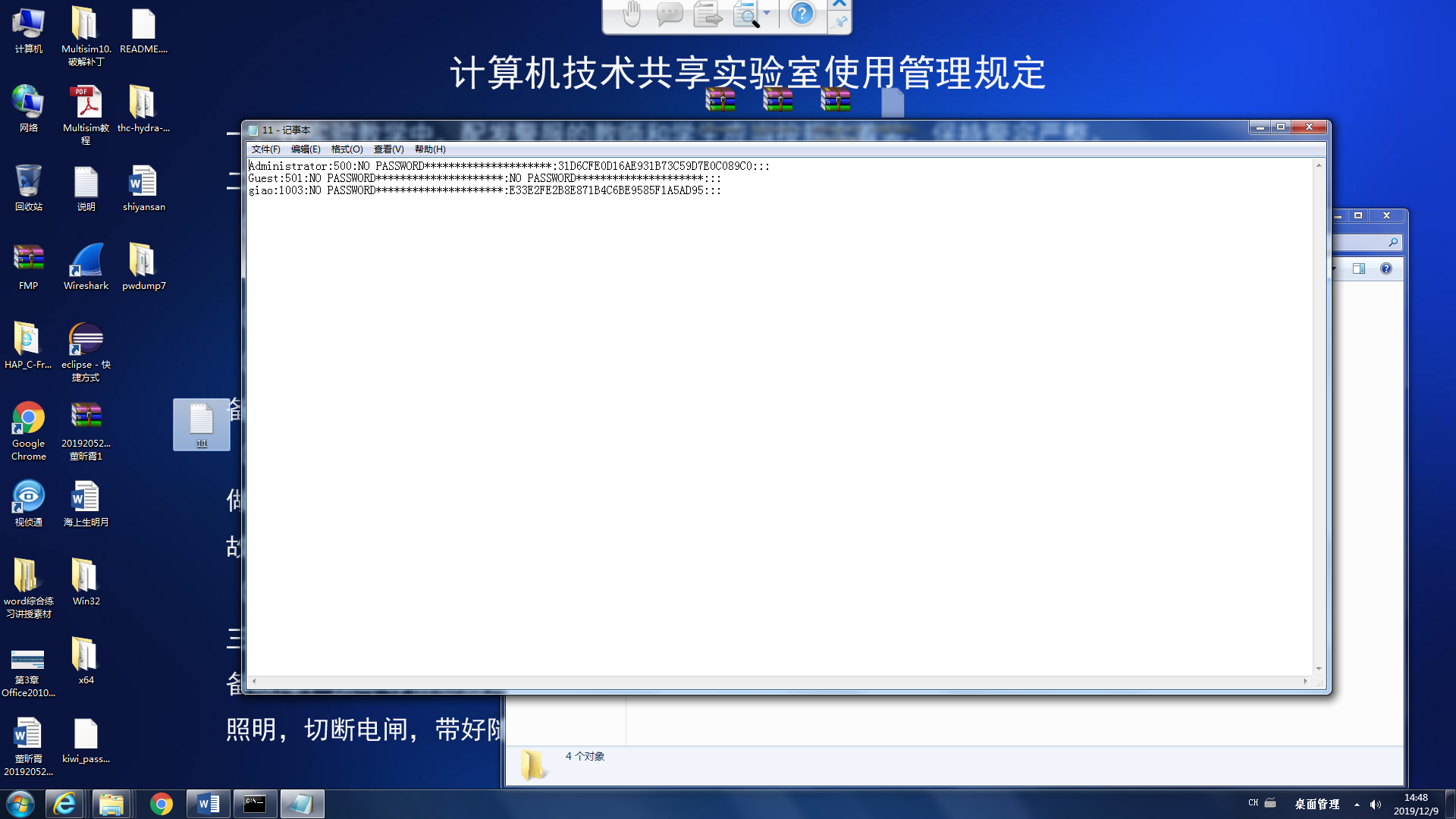
Task: Open 文件(F) menu in Notepad
Action: point(265,149)
